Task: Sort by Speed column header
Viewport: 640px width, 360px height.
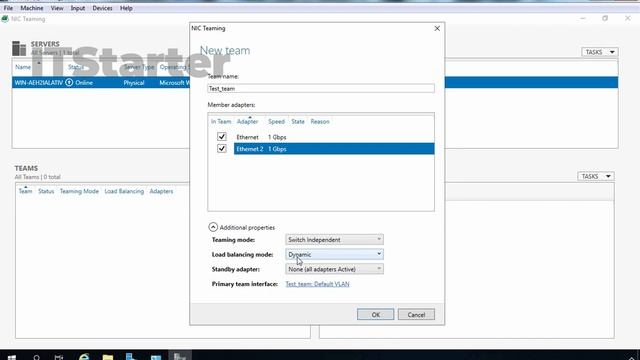Action: 276,122
